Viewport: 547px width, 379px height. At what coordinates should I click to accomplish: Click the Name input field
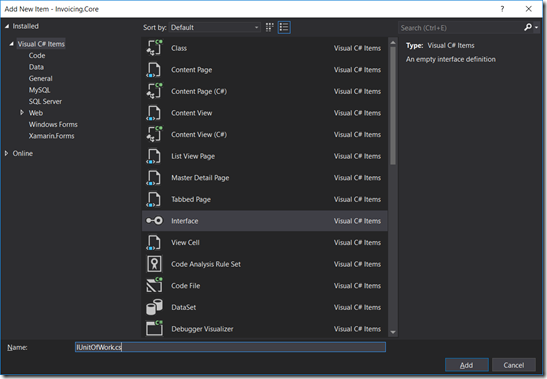(230, 347)
